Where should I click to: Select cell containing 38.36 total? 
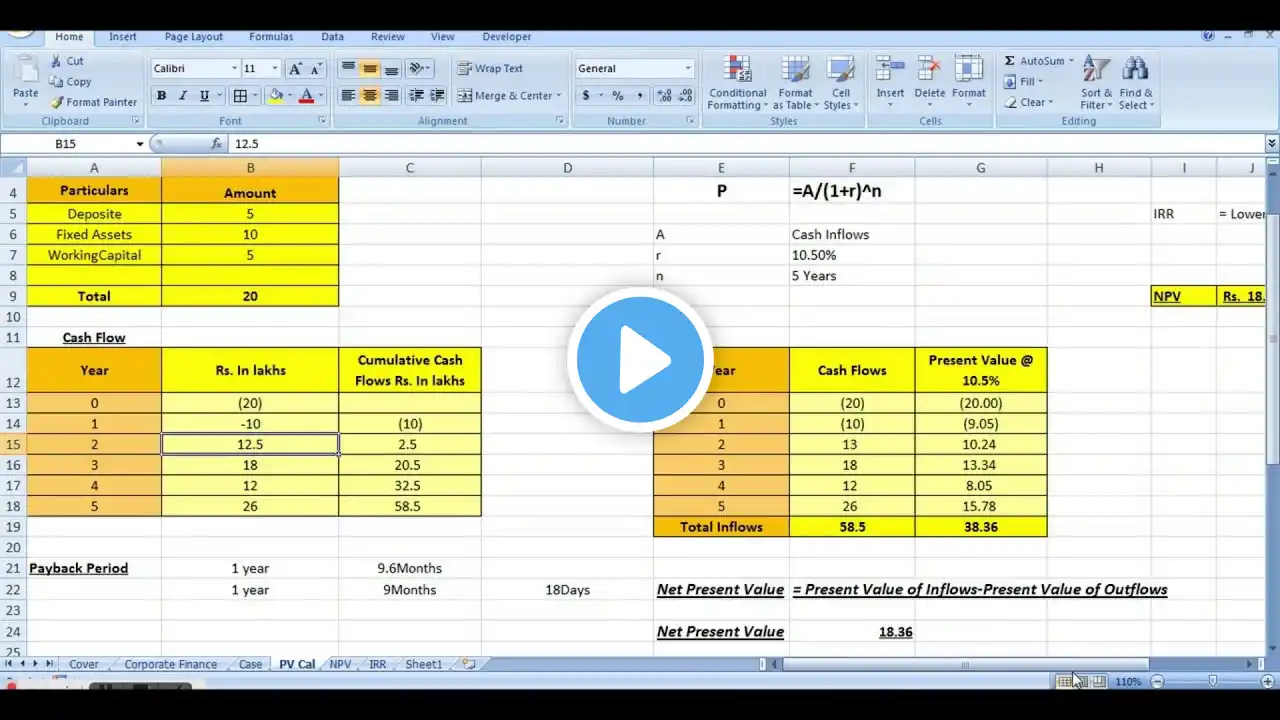click(981, 527)
